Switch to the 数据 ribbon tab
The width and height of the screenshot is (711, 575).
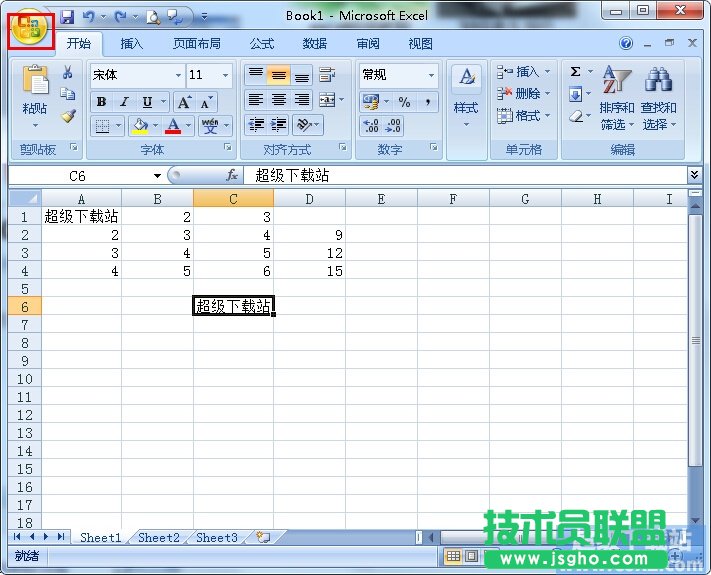click(x=315, y=44)
